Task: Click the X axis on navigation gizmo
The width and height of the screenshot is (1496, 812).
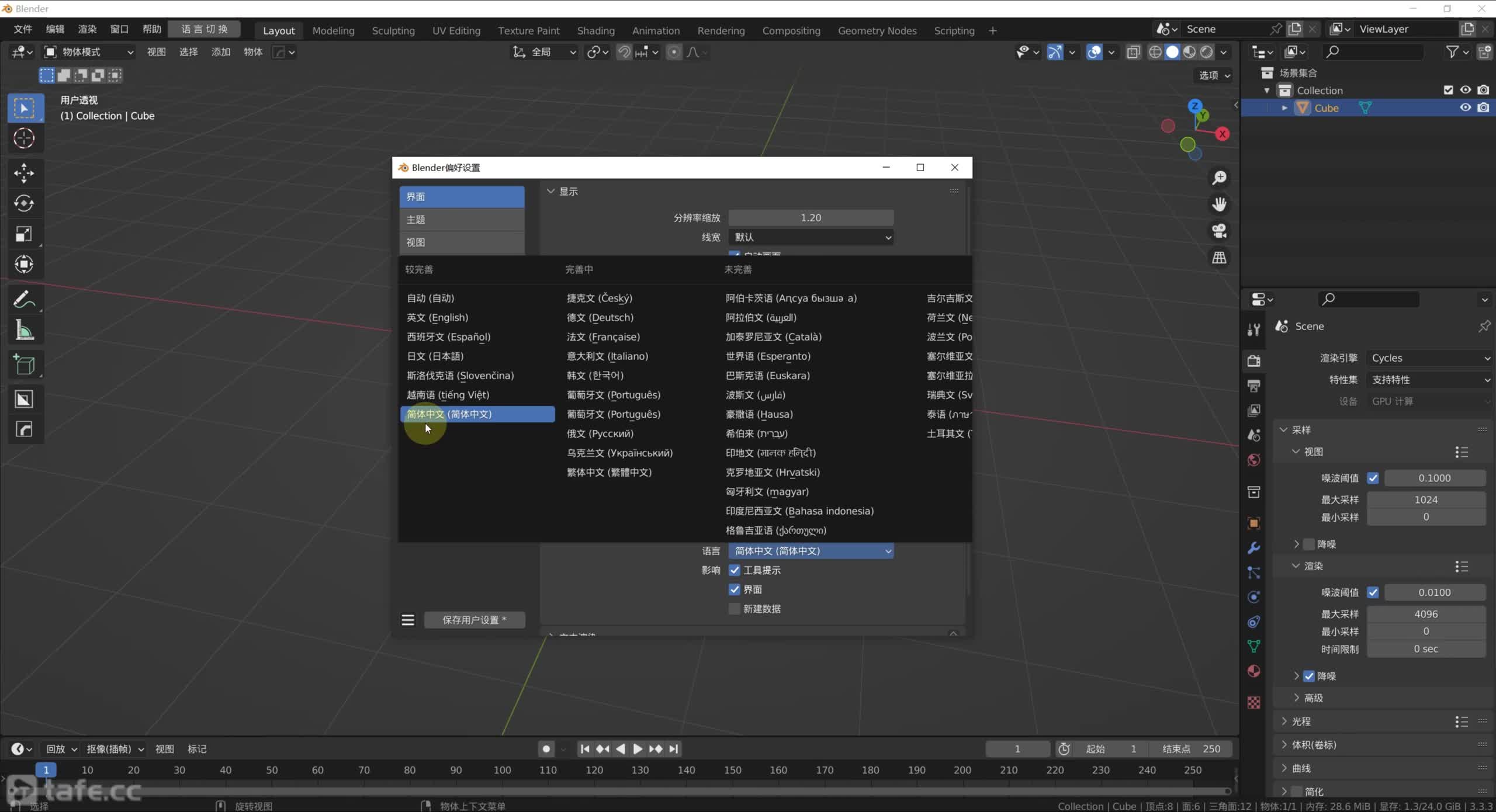Action: [1222, 134]
